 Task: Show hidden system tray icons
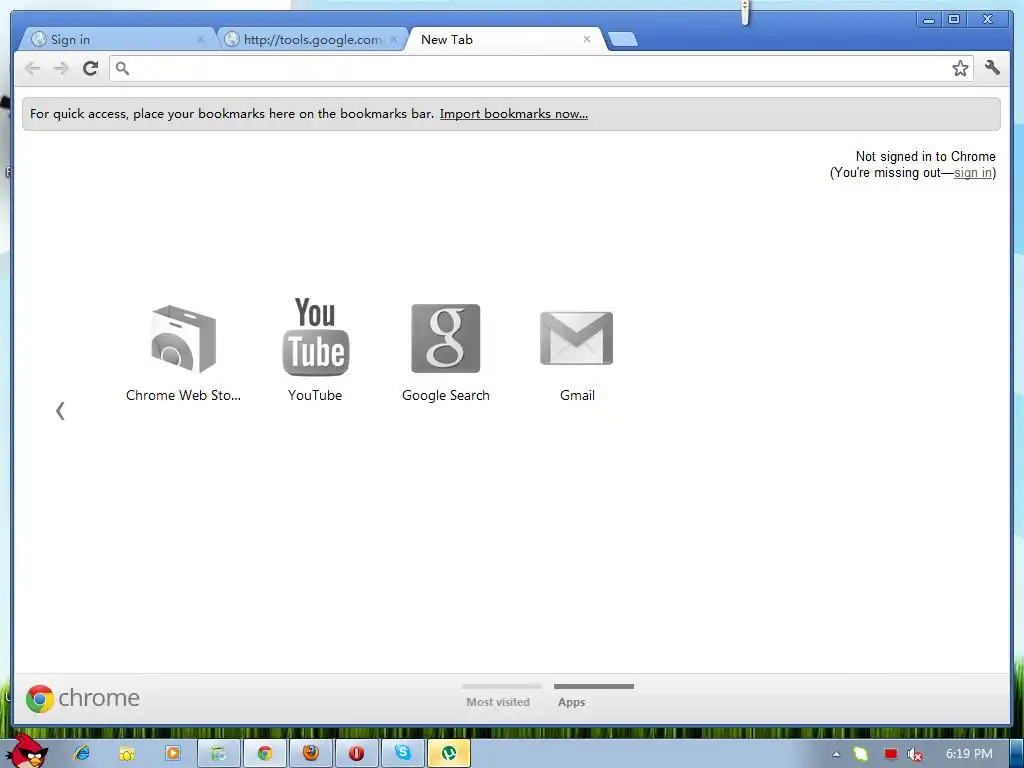point(836,754)
